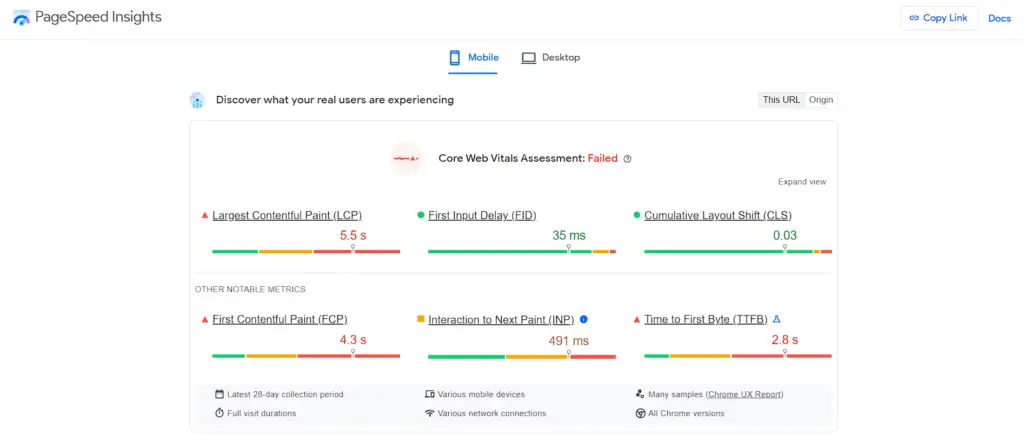Click the calendar icon for 28-day collection period
The height and width of the screenshot is (441, 1024).
(219, 394)
